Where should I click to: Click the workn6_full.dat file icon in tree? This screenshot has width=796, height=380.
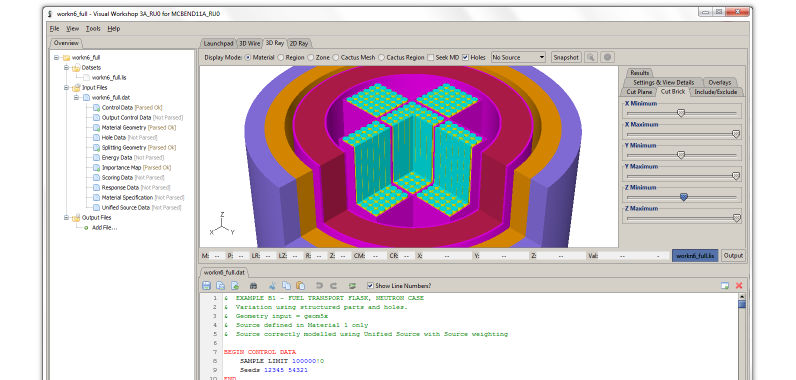tap(86, 97)
